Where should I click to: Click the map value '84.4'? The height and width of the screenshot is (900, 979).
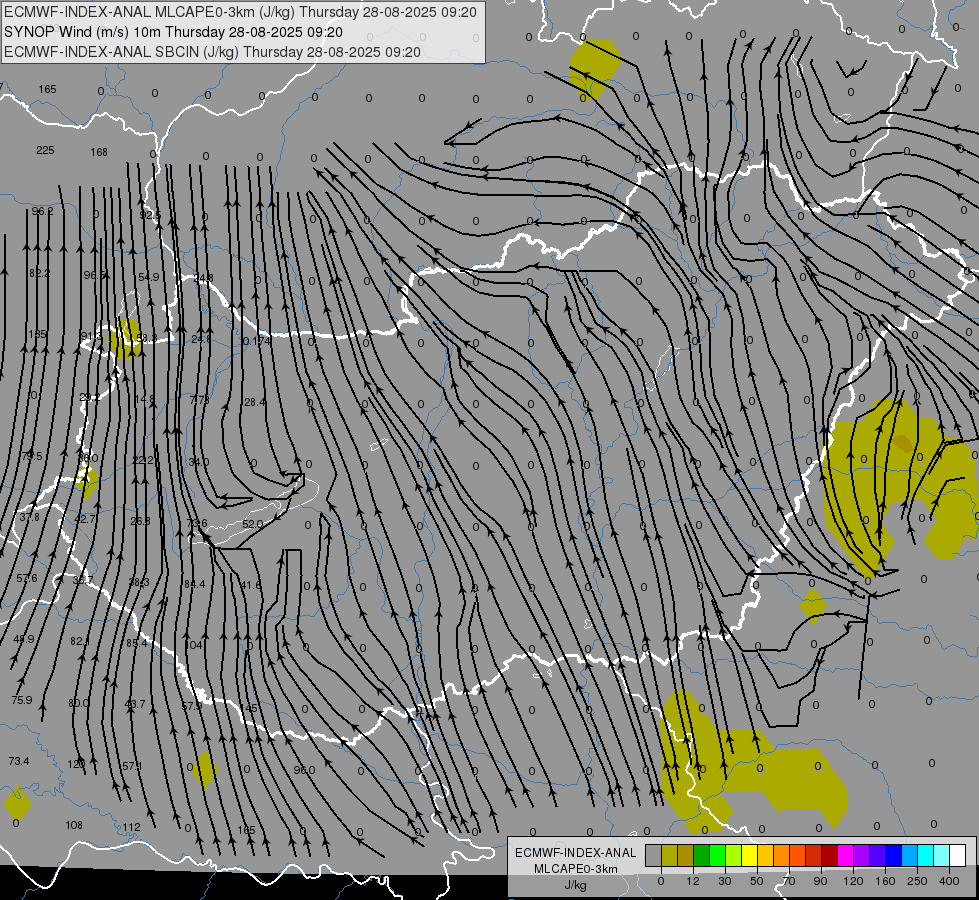pos(194,584)
